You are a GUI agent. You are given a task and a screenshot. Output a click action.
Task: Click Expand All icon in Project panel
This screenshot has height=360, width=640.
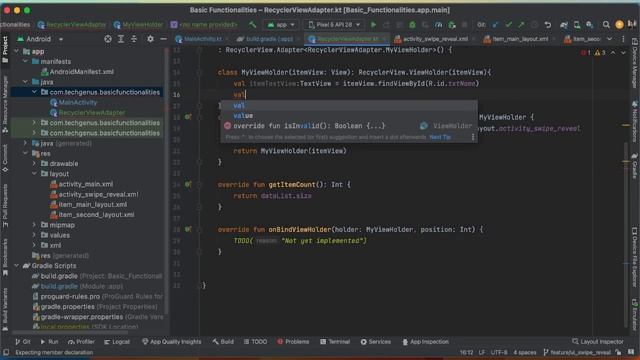[x=121, y=39]
